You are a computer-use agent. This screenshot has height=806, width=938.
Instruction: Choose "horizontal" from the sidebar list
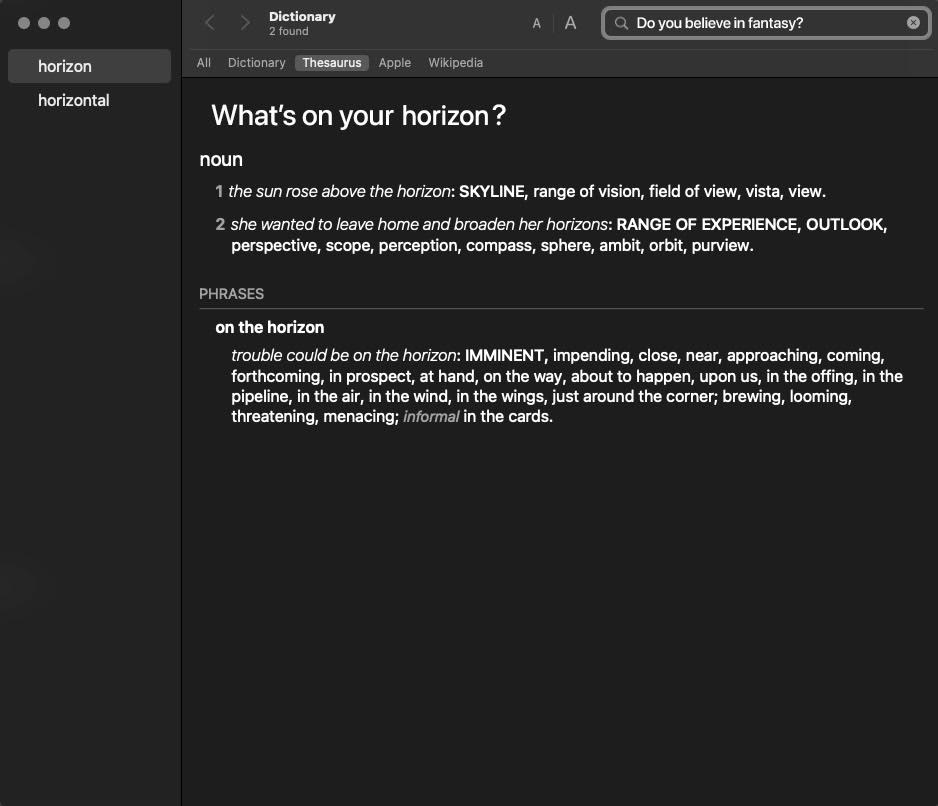(x=74, y=100)
